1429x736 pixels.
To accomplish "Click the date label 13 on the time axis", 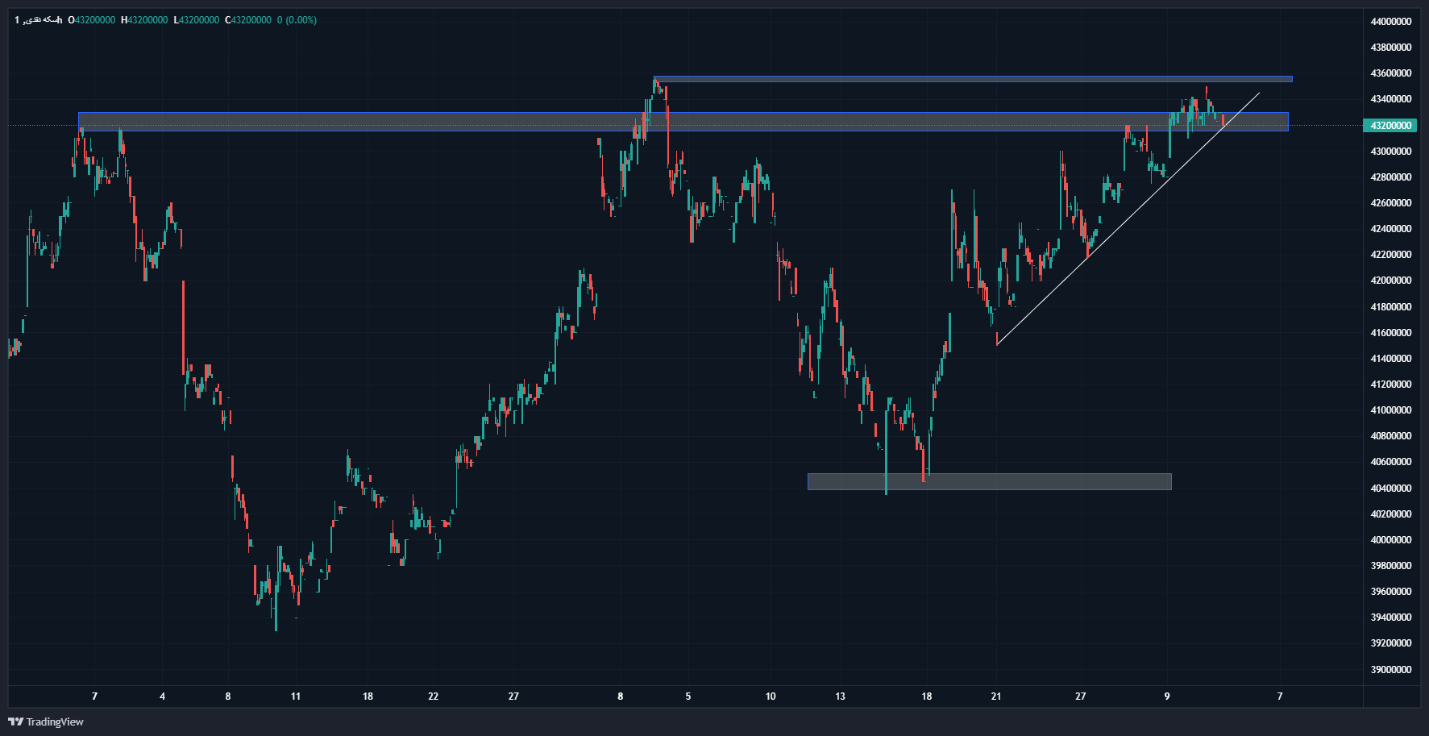I will pos(841,696).
